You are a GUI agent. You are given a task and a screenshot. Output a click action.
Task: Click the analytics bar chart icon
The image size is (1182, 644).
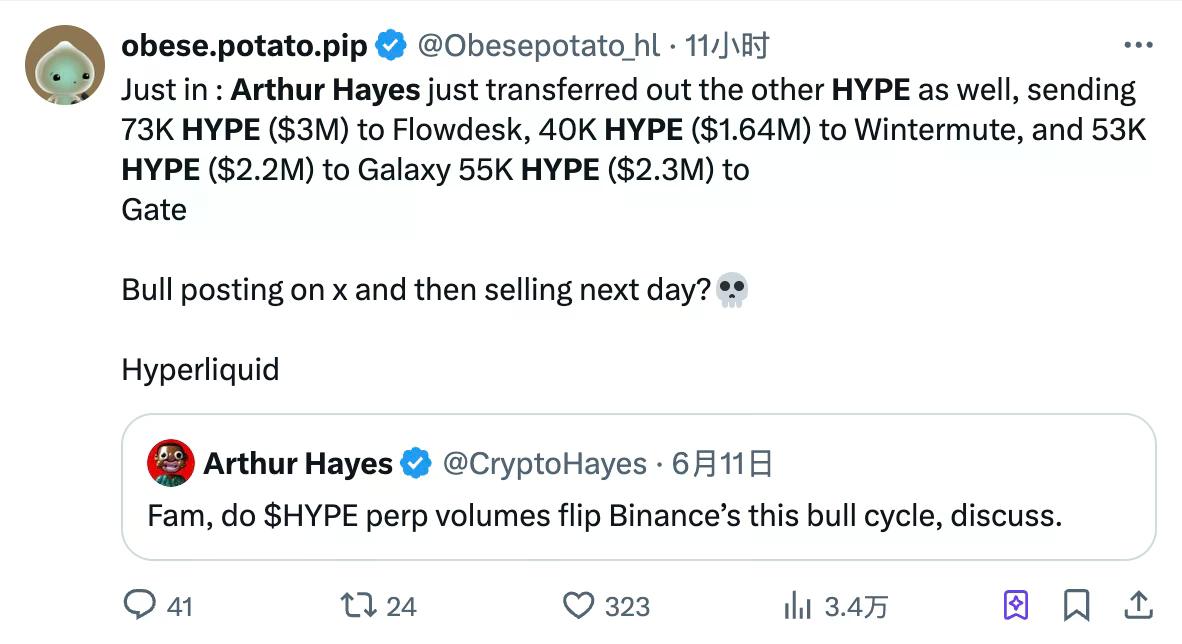point(795,605)
